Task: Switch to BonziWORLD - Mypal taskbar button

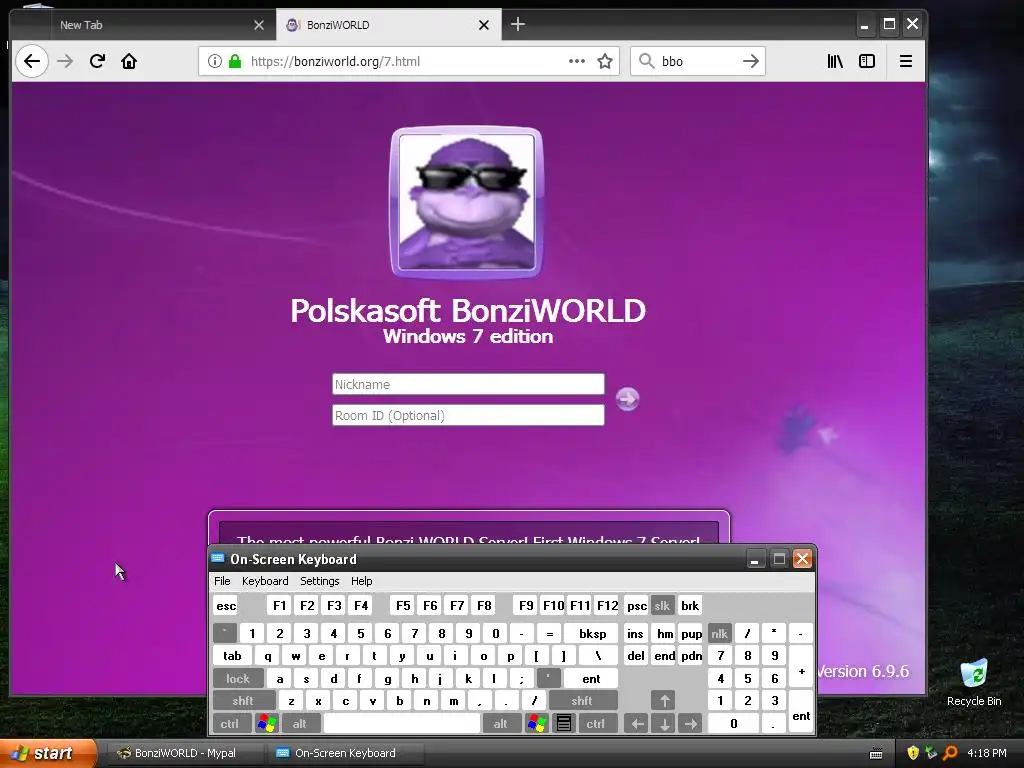Action: (x=185, y=753)
